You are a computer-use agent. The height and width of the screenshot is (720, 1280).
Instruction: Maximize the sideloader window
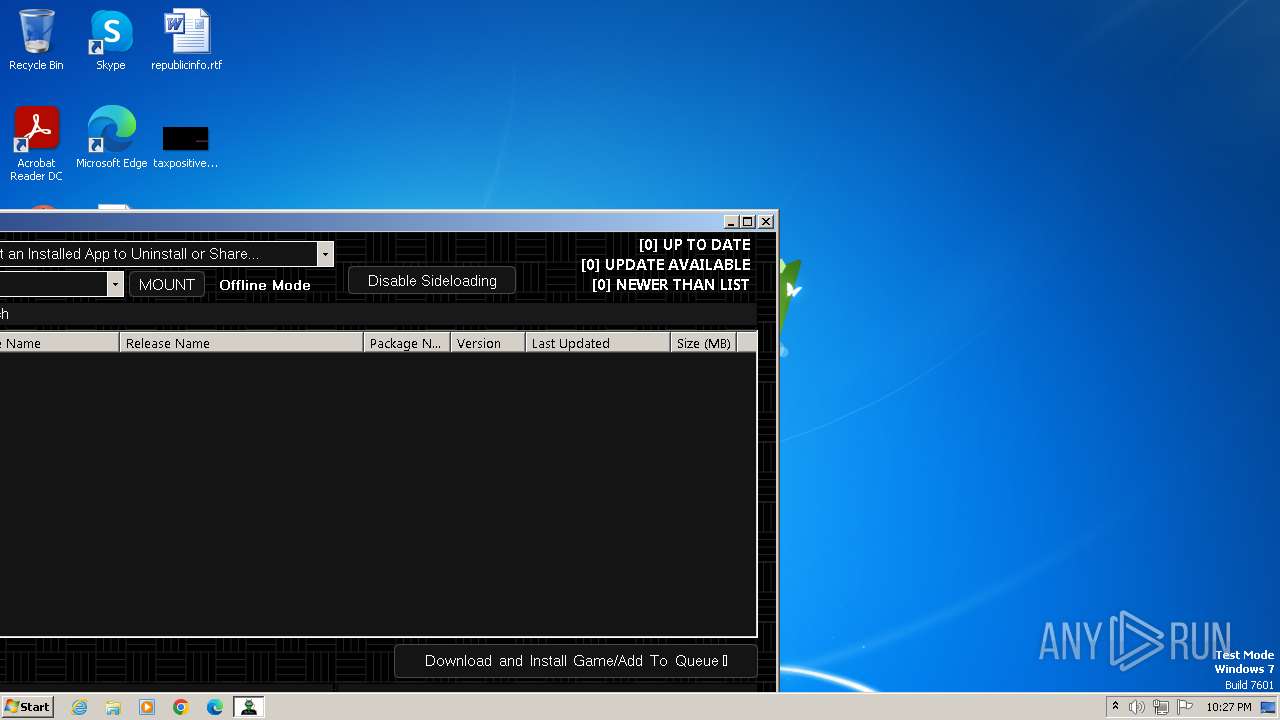tap(748, 222)
